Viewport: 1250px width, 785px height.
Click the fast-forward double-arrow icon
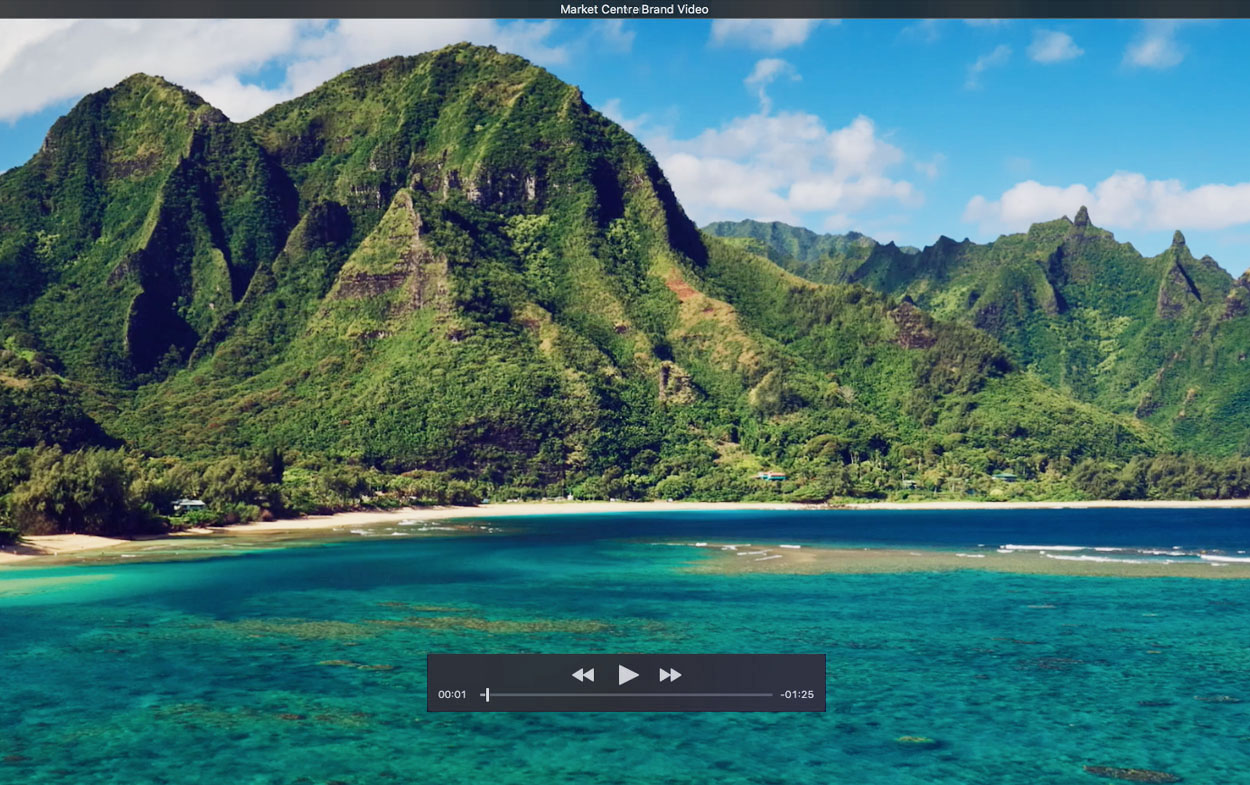[x=670, y=675]
